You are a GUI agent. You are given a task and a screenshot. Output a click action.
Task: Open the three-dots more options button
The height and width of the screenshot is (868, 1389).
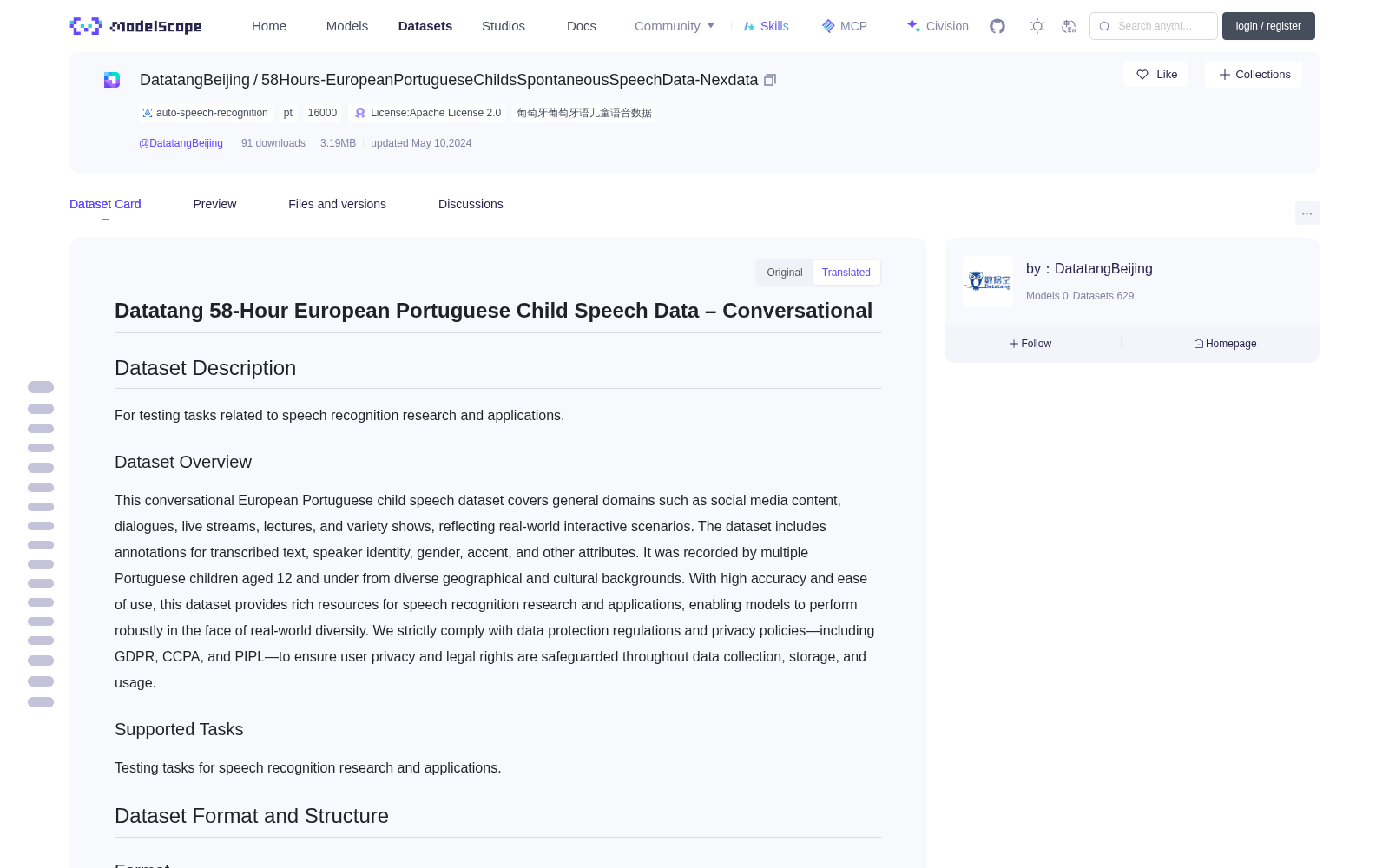click(1307, 213)
